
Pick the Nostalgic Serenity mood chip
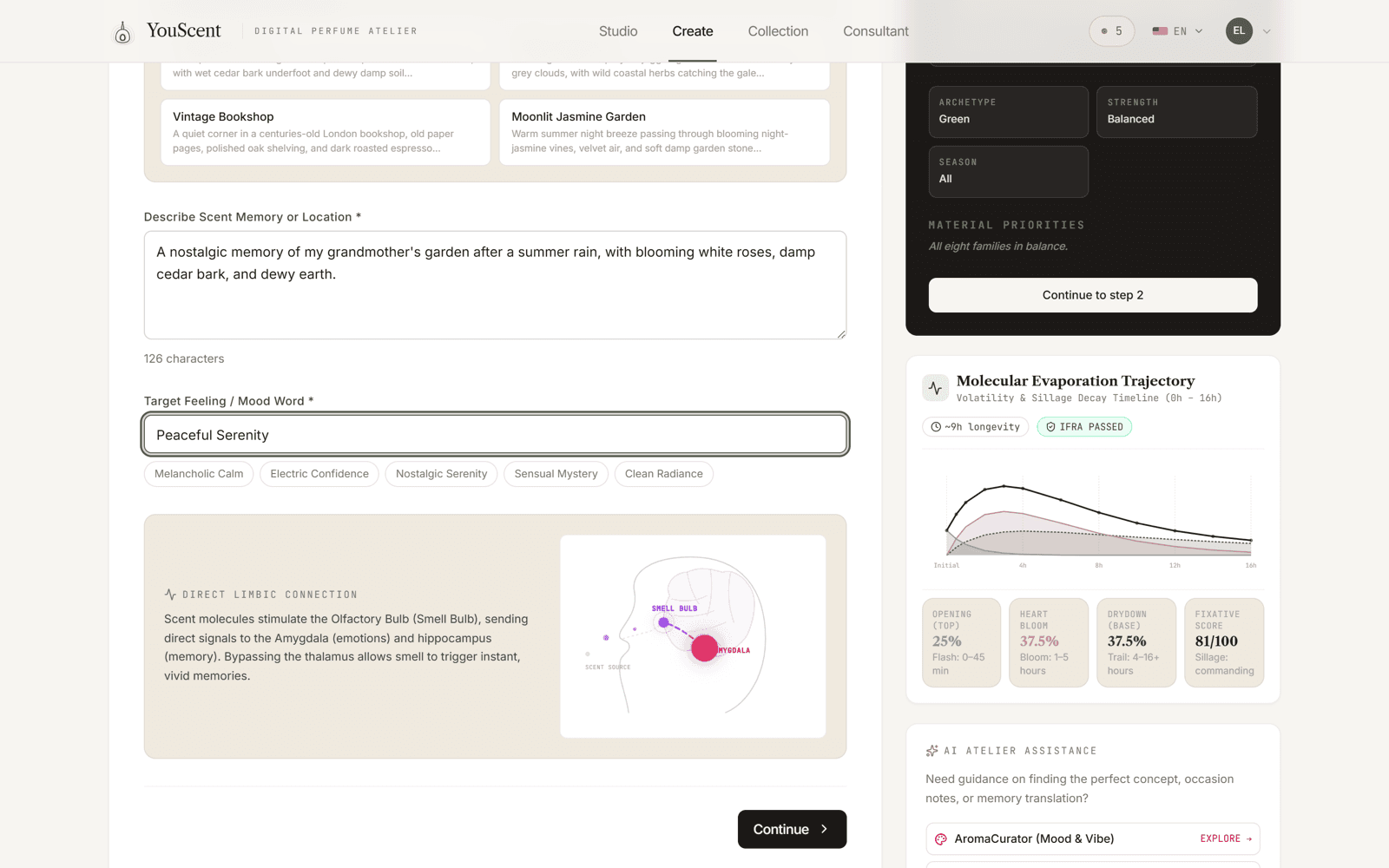pos(441,474)
